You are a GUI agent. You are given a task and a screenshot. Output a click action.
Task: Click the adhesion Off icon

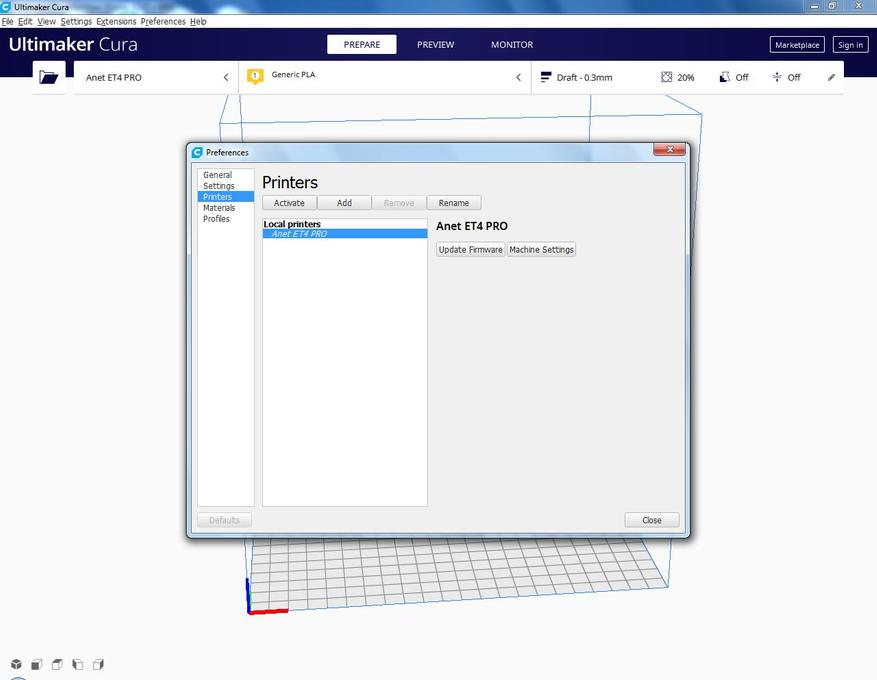777,77
